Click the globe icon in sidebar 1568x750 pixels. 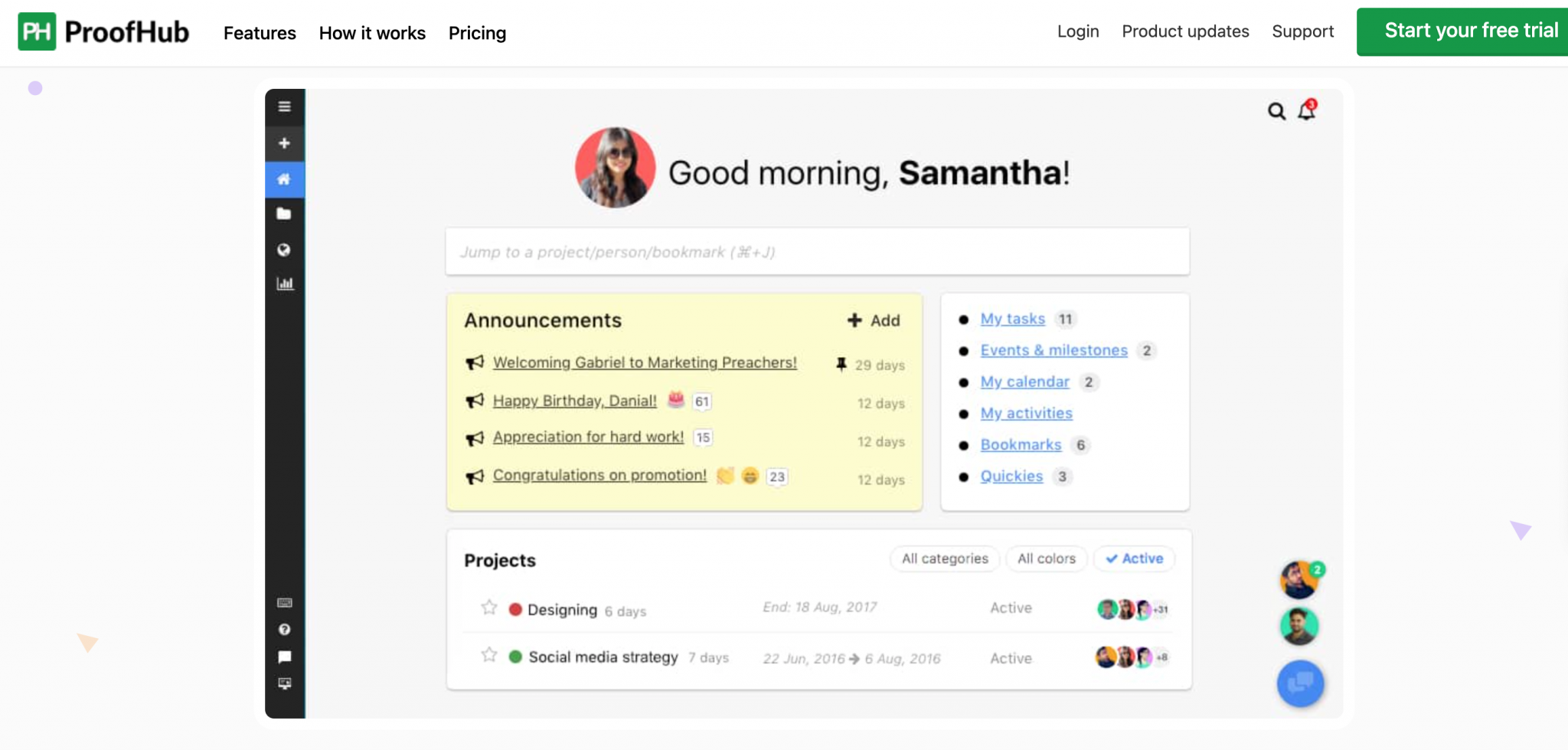point(284,250)
